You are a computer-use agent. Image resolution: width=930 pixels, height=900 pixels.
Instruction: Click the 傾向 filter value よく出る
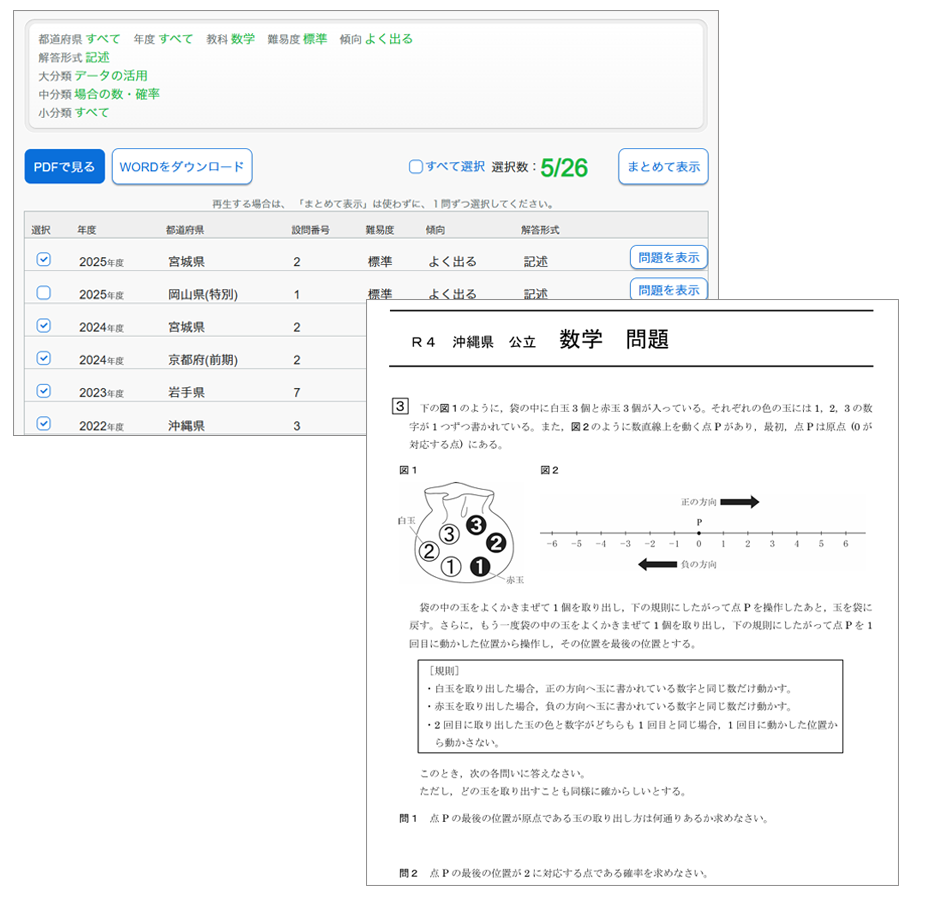coord(388,39)
